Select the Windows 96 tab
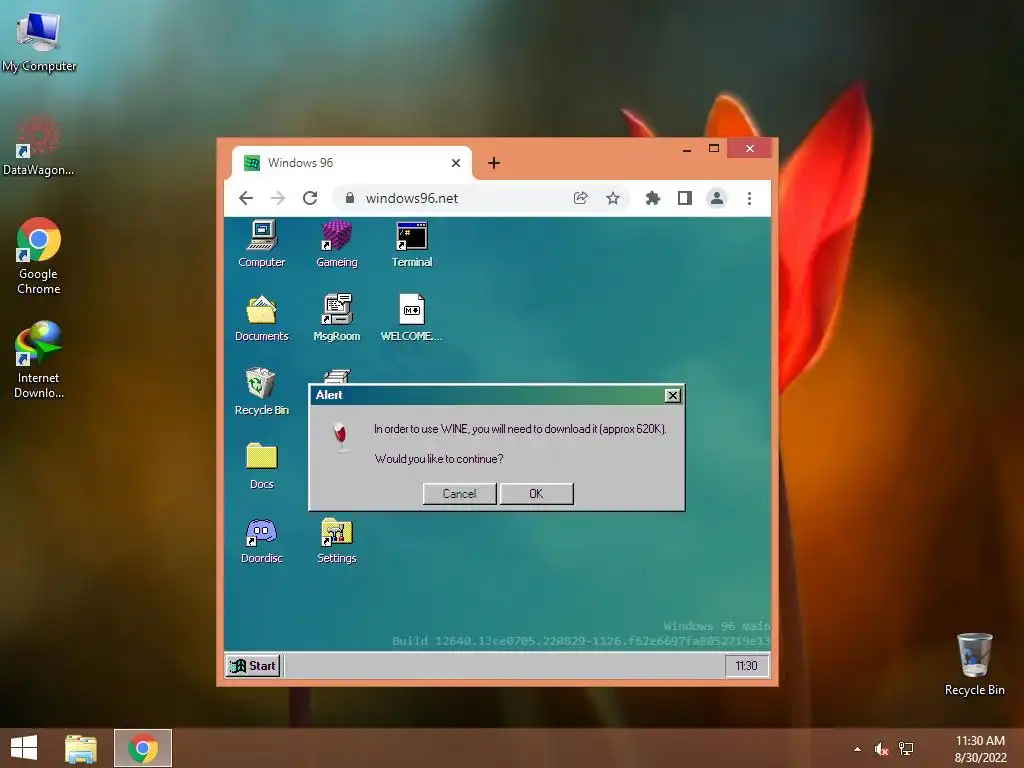This screenshot has height=768, width=1024. 353,163
